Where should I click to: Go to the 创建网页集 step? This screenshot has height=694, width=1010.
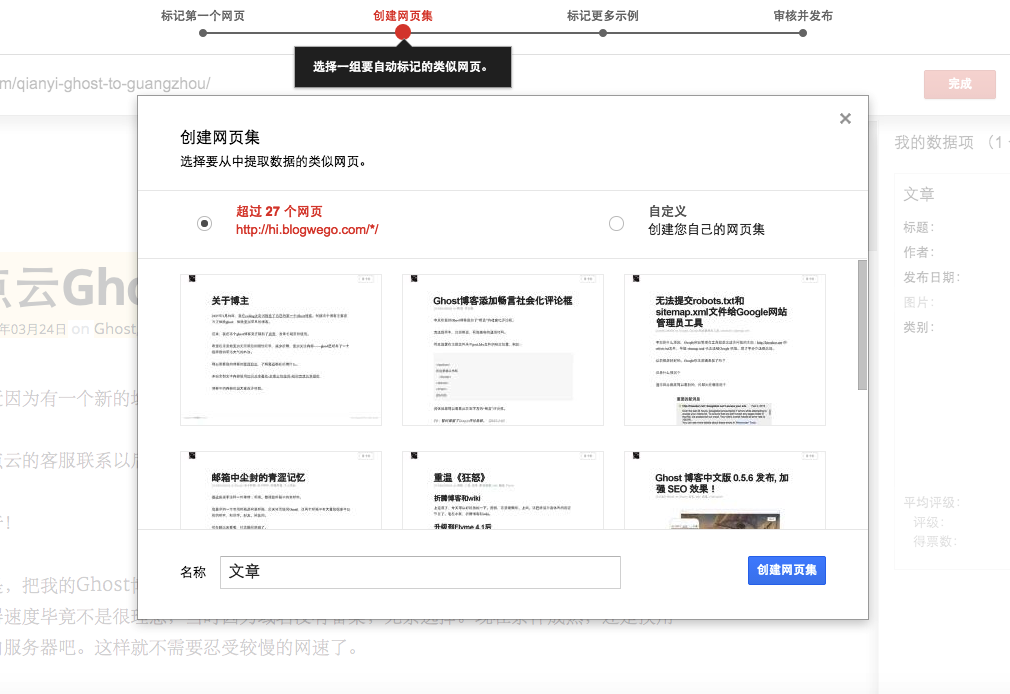(x=403, y=15)
